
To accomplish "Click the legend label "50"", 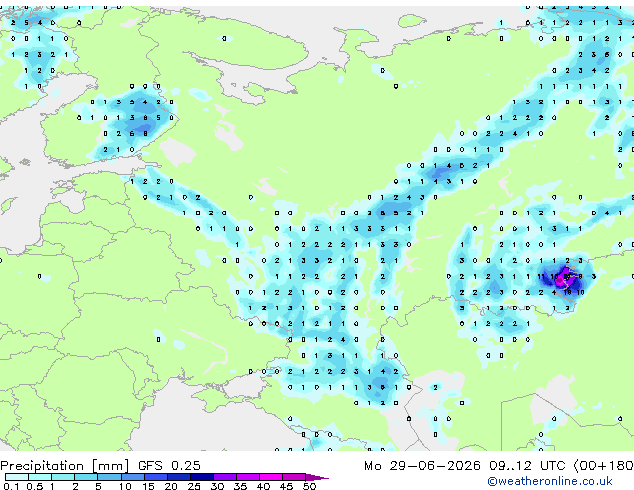I will click(309, 486).
